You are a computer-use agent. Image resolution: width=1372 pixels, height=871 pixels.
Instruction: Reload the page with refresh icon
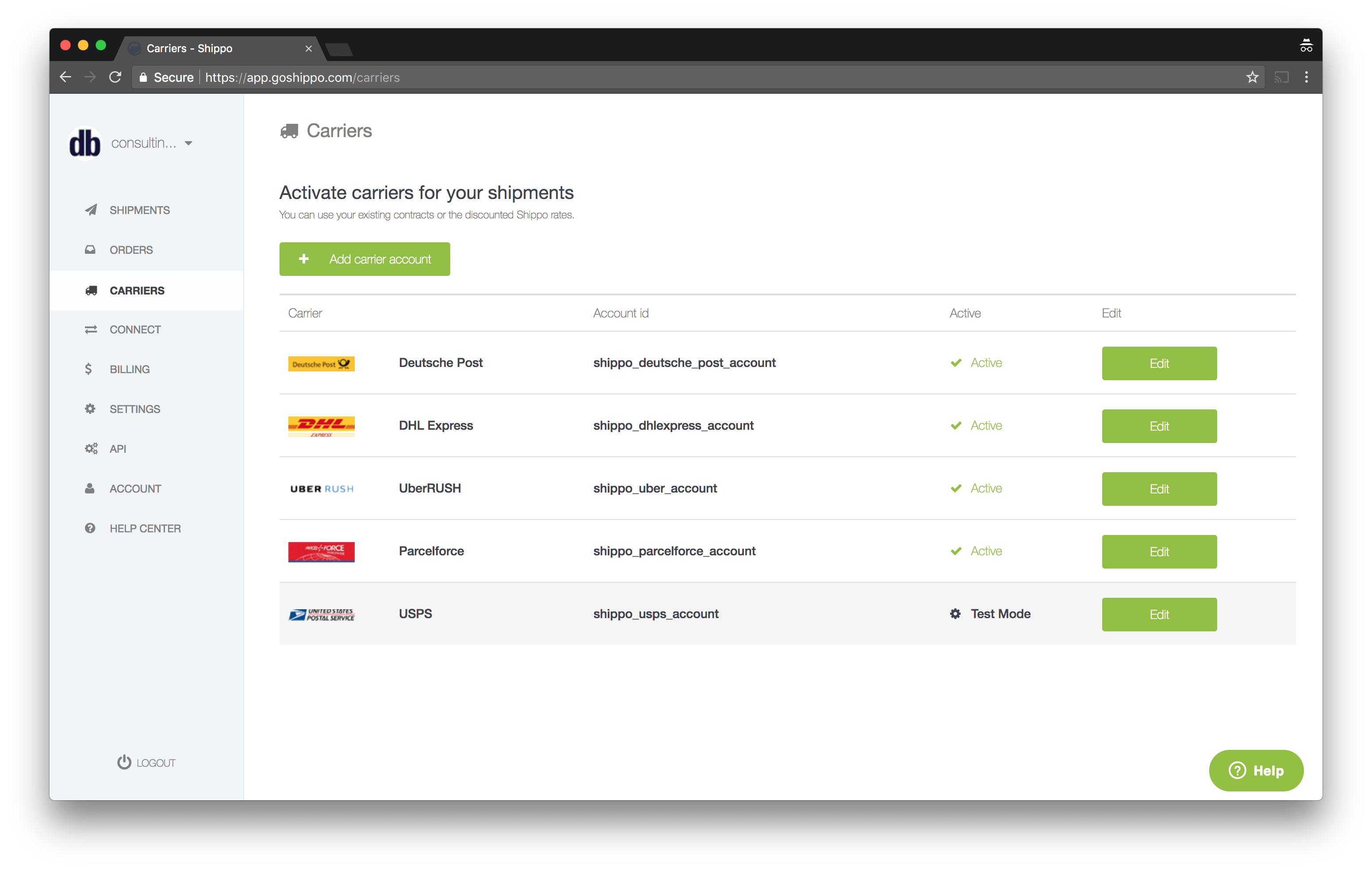tap(116, 77)
